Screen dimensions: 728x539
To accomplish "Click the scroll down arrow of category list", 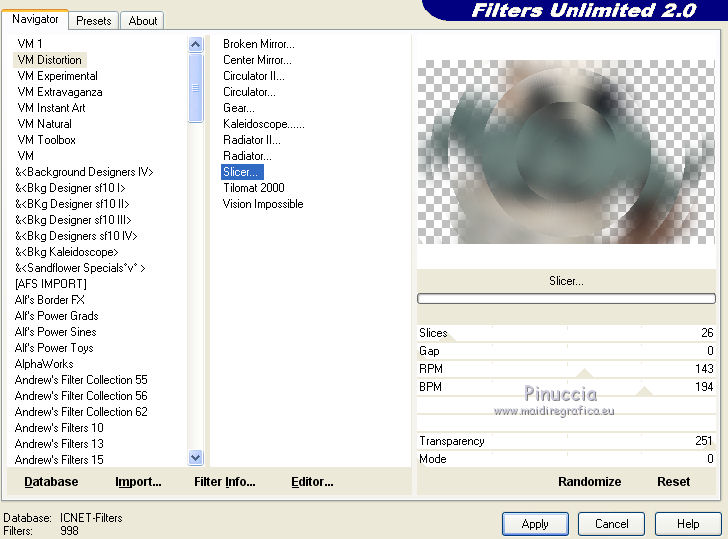I will (x=195, y=458).
